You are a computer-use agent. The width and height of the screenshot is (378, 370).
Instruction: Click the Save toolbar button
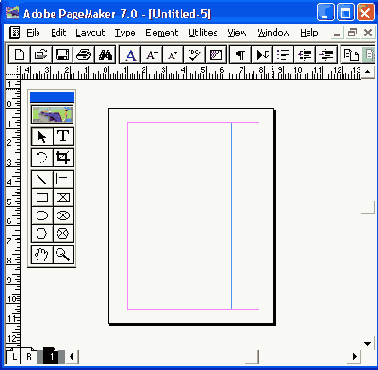click(x=62, y=55)
